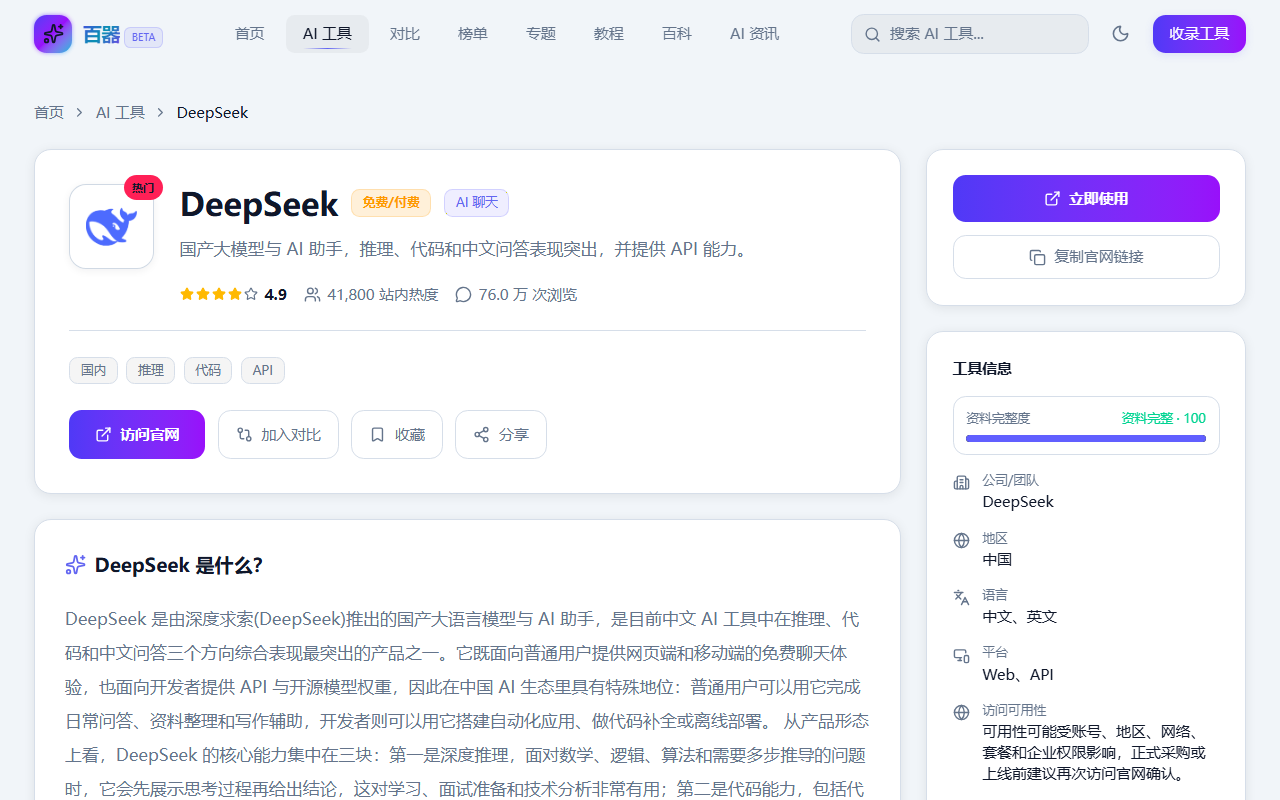
Task: Go to 榜单 in navigation
Action: (x=473, y=34)
